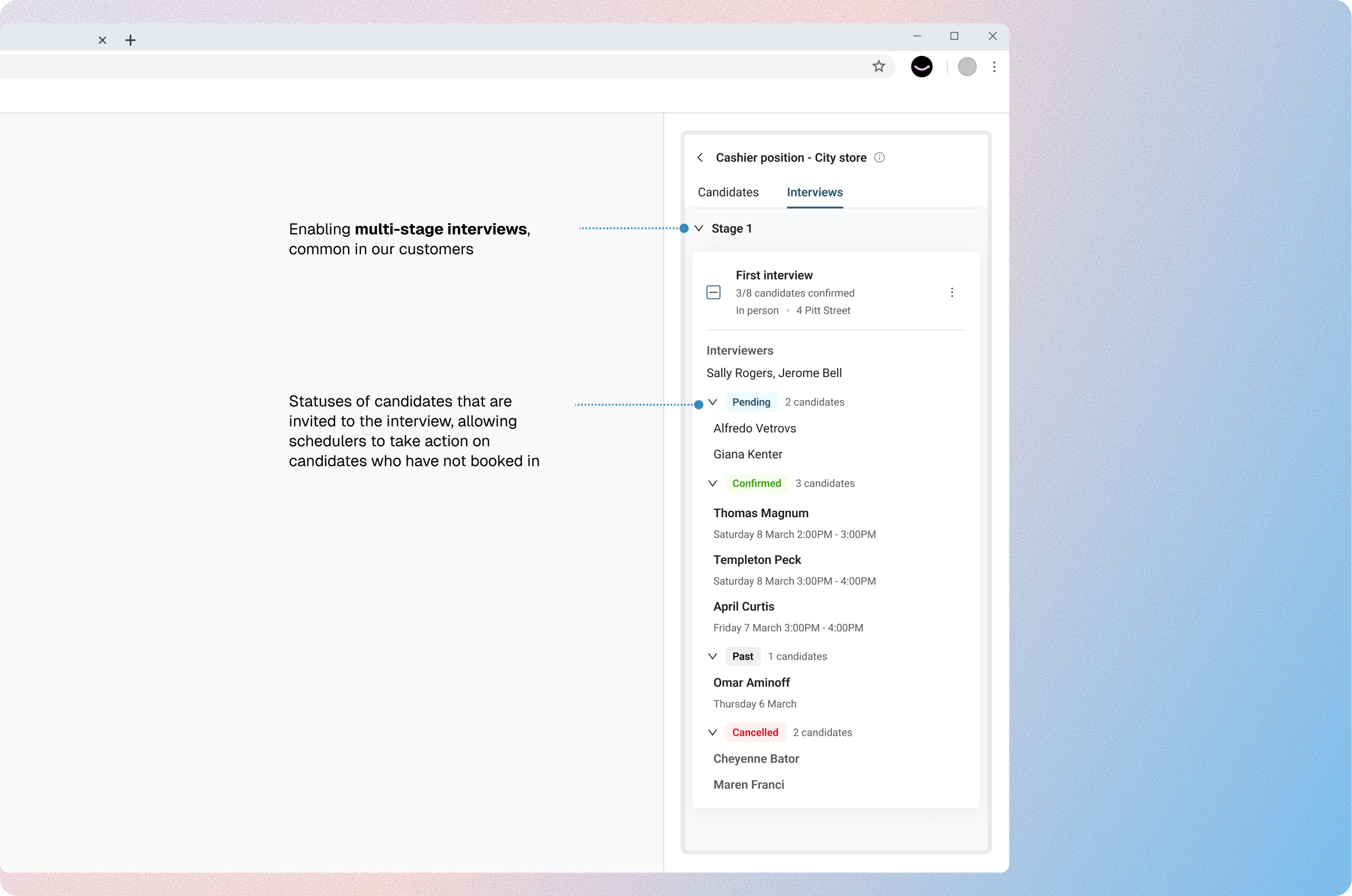Open candidate Alfredo Vetrovs

click(x=754, y=428)
